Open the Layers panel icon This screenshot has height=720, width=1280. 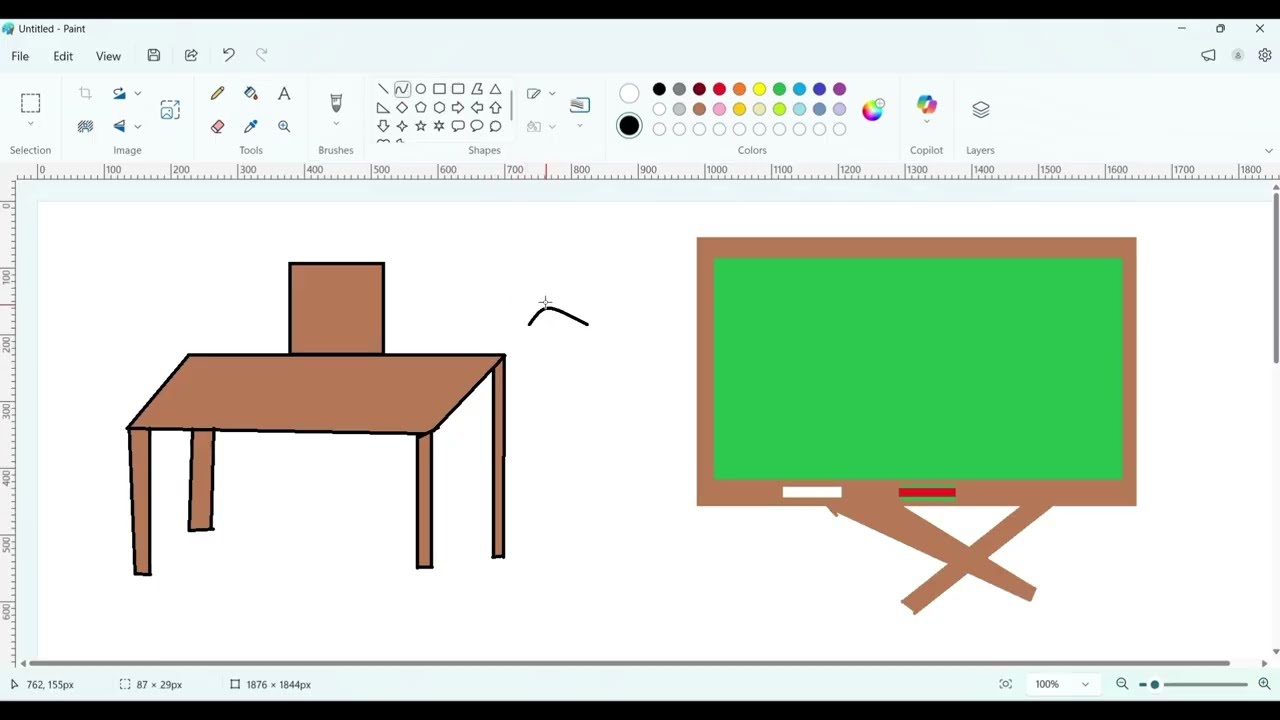[x=980, y=109]
